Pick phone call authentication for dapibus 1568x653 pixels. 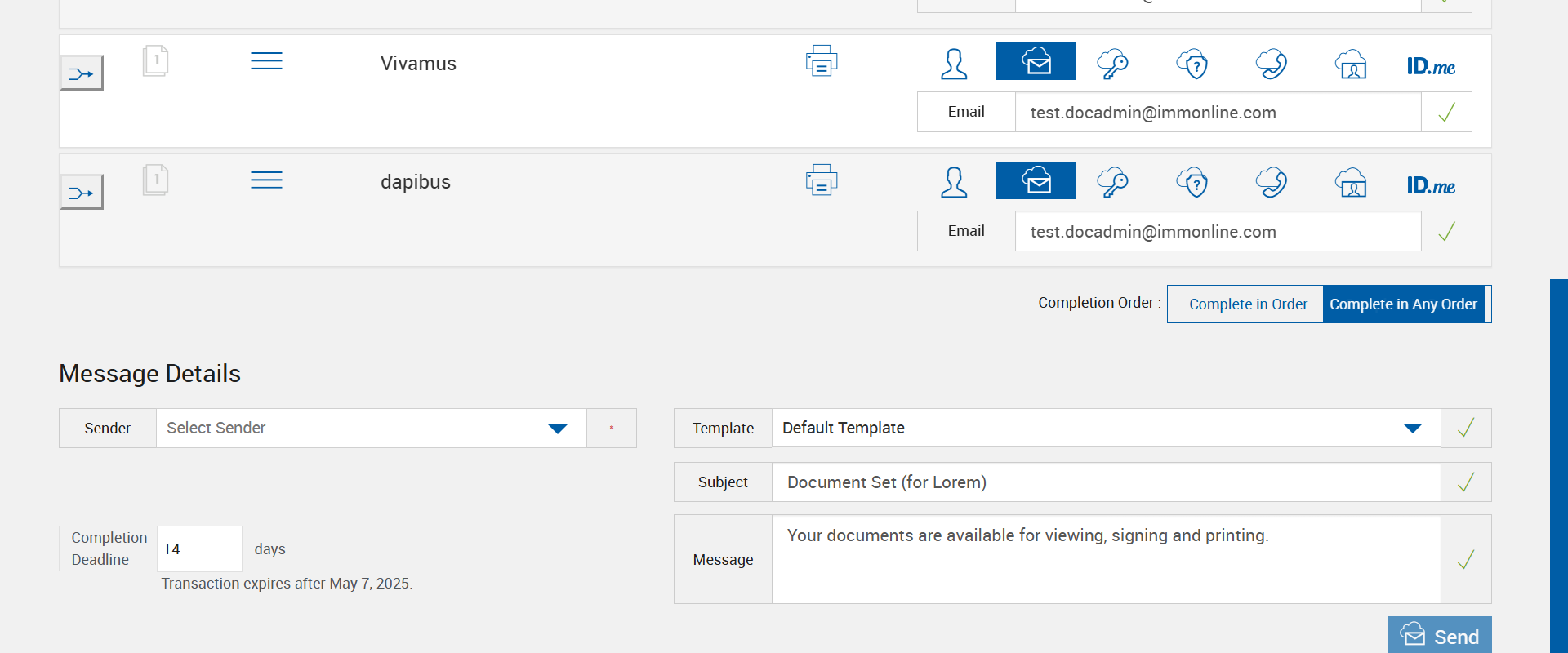click(x=1272, y=182)
